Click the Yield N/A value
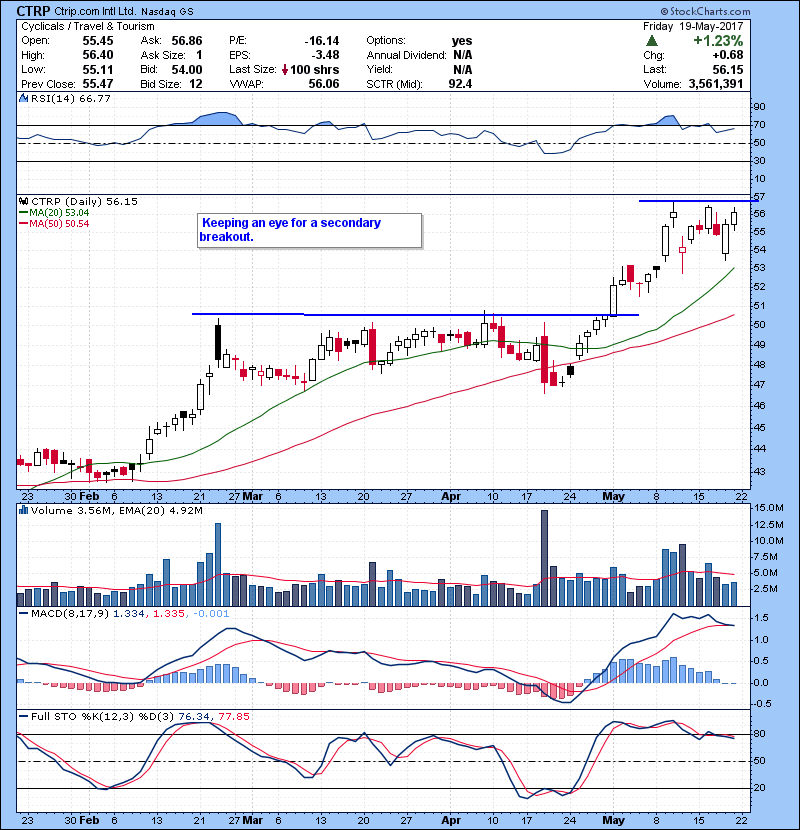Image resolution: width=800 pixels, height=830 pixels. click(463, 69)
